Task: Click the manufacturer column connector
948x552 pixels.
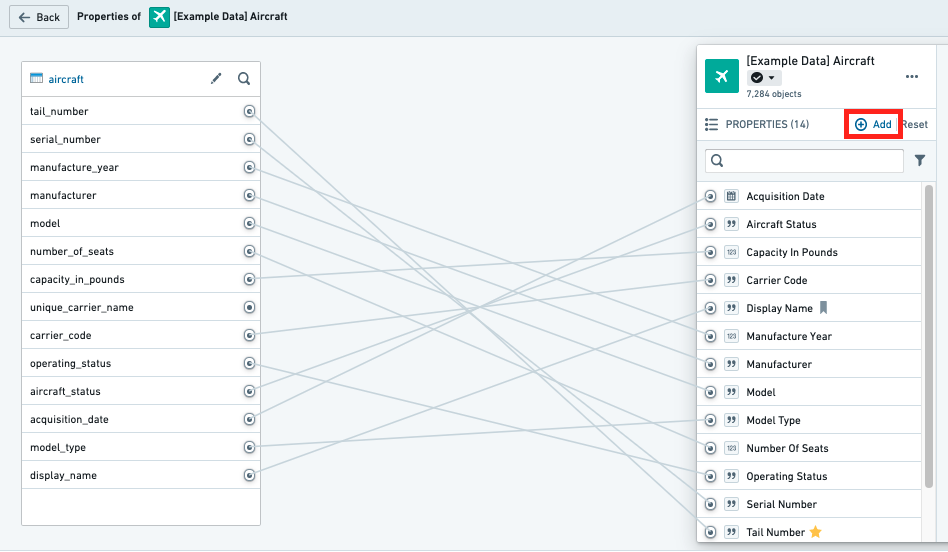Action: [x=249, y=195]
